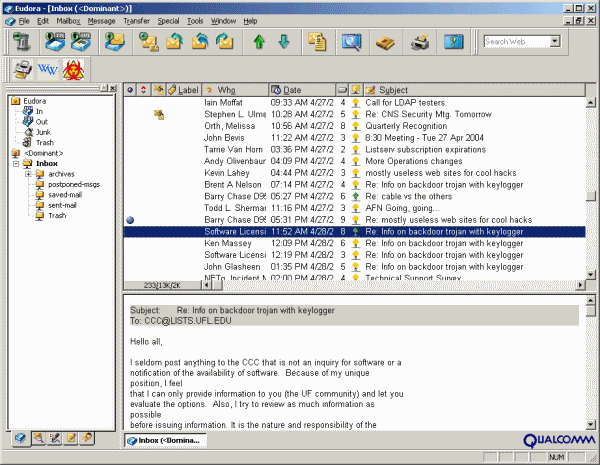Image resolution: width=600 pixels, height=465 pixels.
Task: Open the Out mailbox in tree
Action: tap(41, 122)
